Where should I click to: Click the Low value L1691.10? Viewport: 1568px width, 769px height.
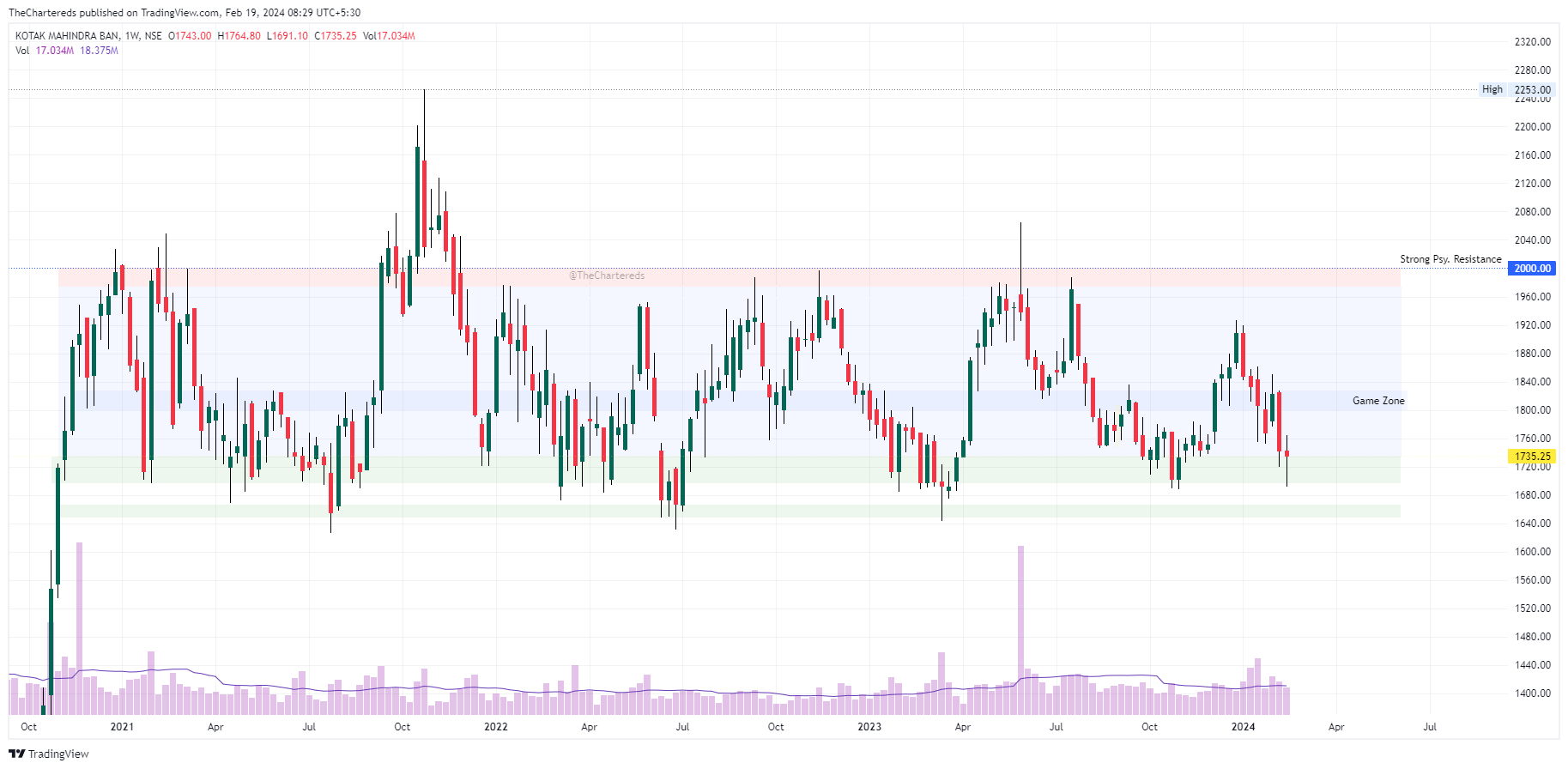(287, 36)
